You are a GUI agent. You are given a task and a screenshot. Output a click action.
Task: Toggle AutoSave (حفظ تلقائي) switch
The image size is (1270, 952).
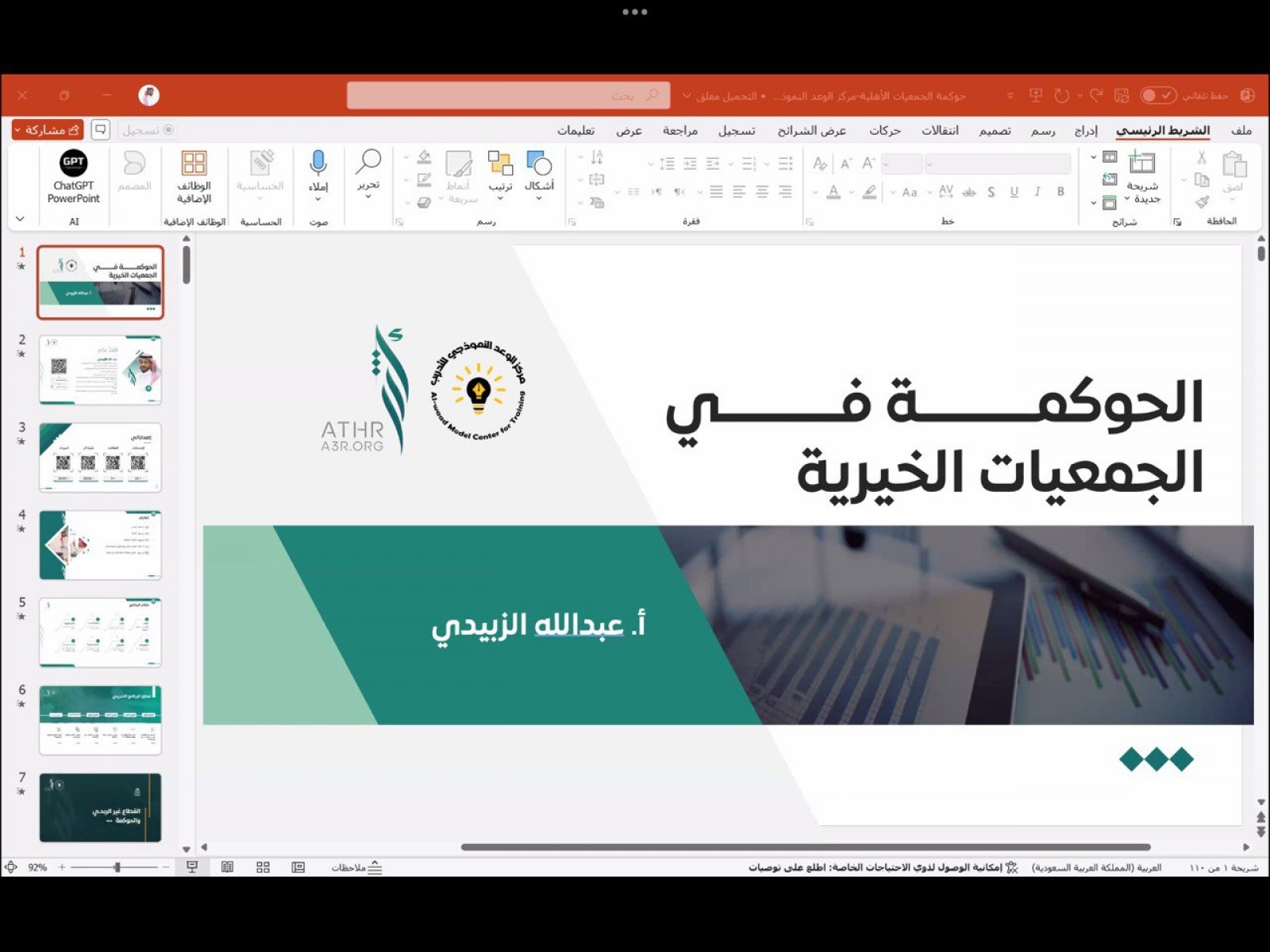pos(1157,95)
